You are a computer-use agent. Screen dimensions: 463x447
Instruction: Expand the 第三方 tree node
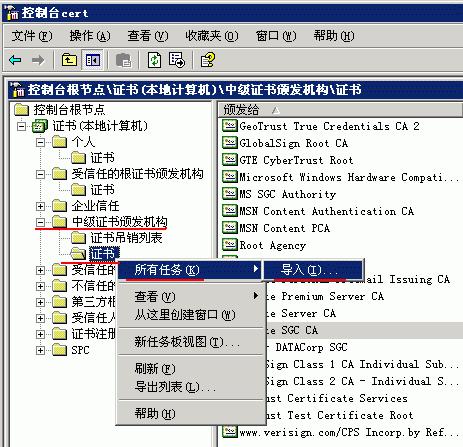[x=40, y=302]
